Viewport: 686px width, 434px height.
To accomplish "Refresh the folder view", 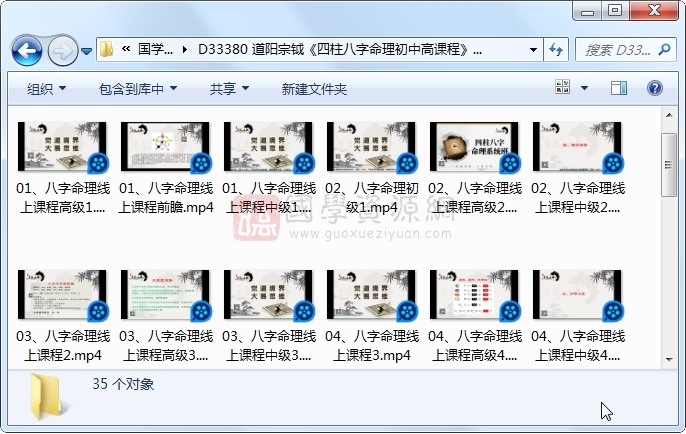I will point(556,49).
